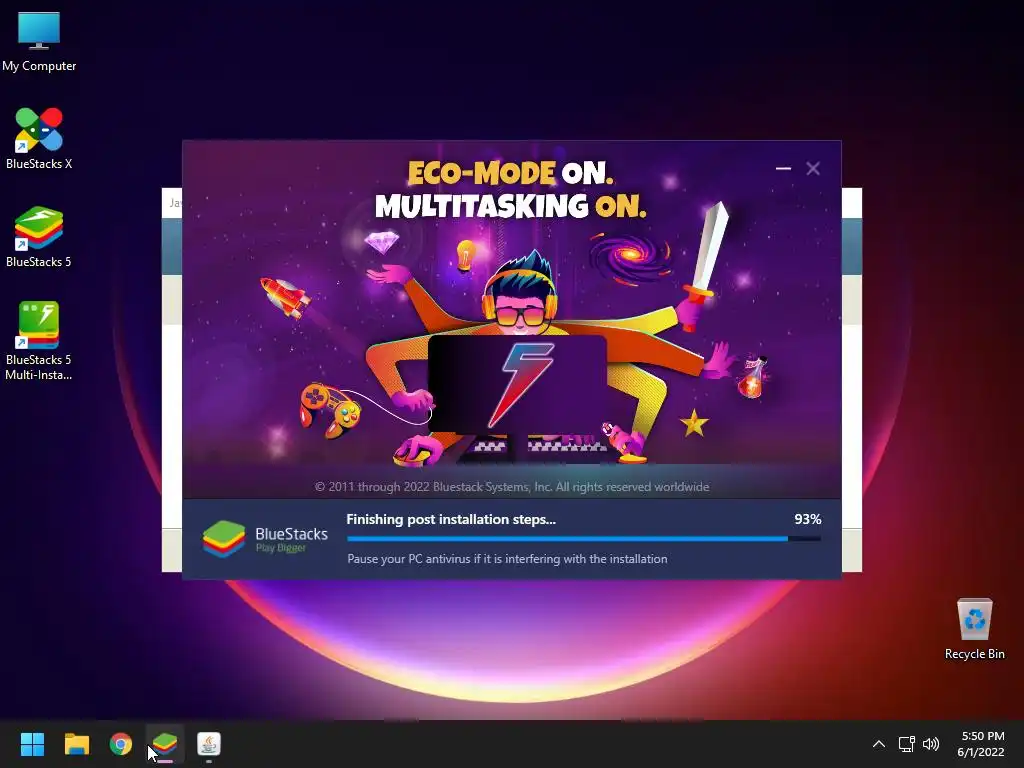The image size is (1024, 768).
Task: Click the installation progress bar
Action: (x=584, y=539)
